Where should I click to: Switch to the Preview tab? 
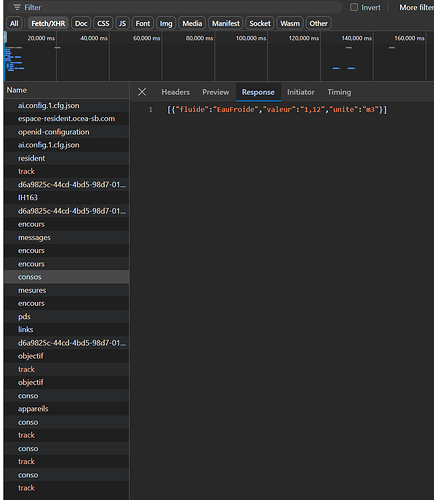(215, 92)
